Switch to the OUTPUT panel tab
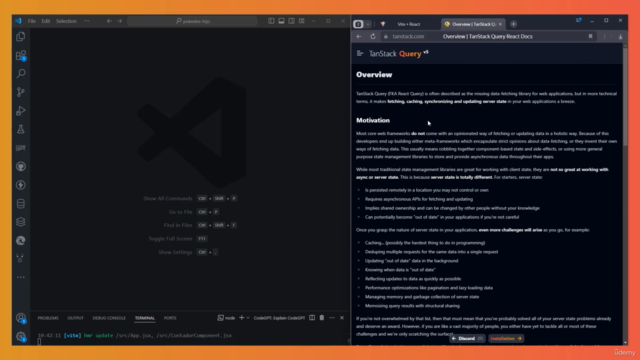 click(75, 318)
